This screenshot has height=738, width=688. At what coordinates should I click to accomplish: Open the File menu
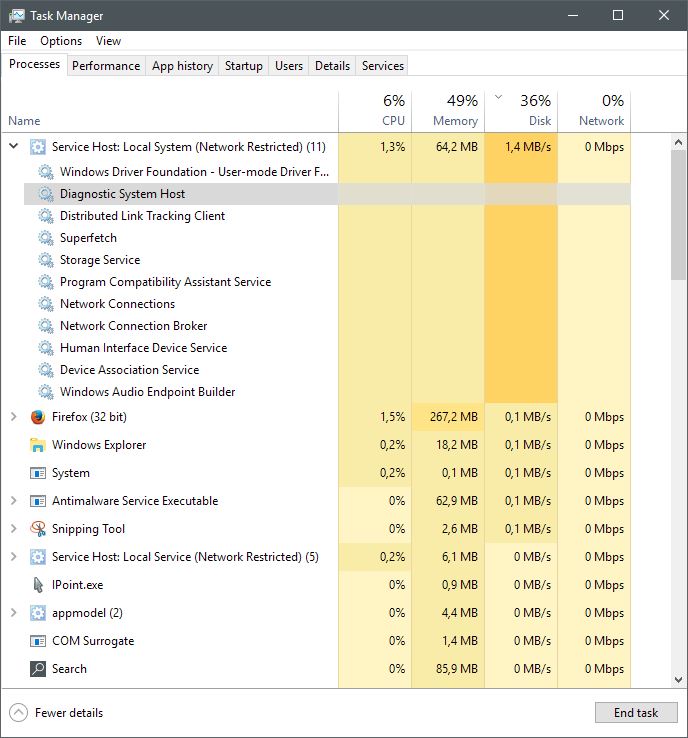[17, 41]
